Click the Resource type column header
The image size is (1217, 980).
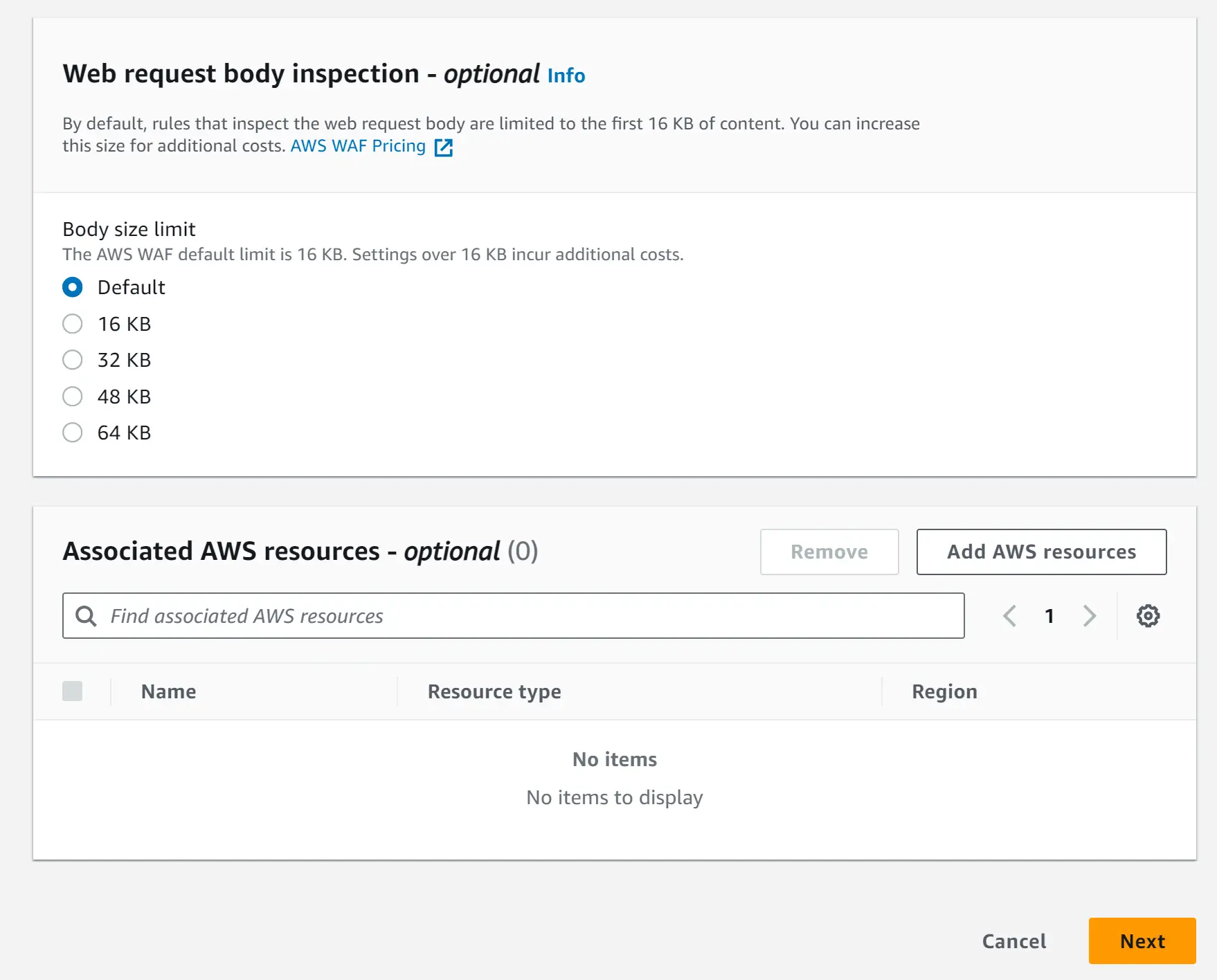click(x=494, y=691)
